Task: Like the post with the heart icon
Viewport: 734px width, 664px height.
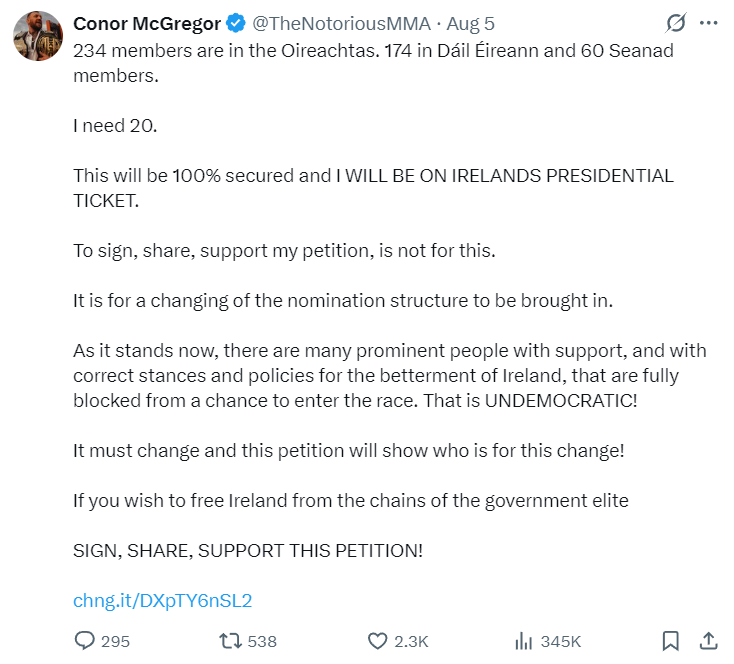Action: pyautogui.click(x=378, y=641)
